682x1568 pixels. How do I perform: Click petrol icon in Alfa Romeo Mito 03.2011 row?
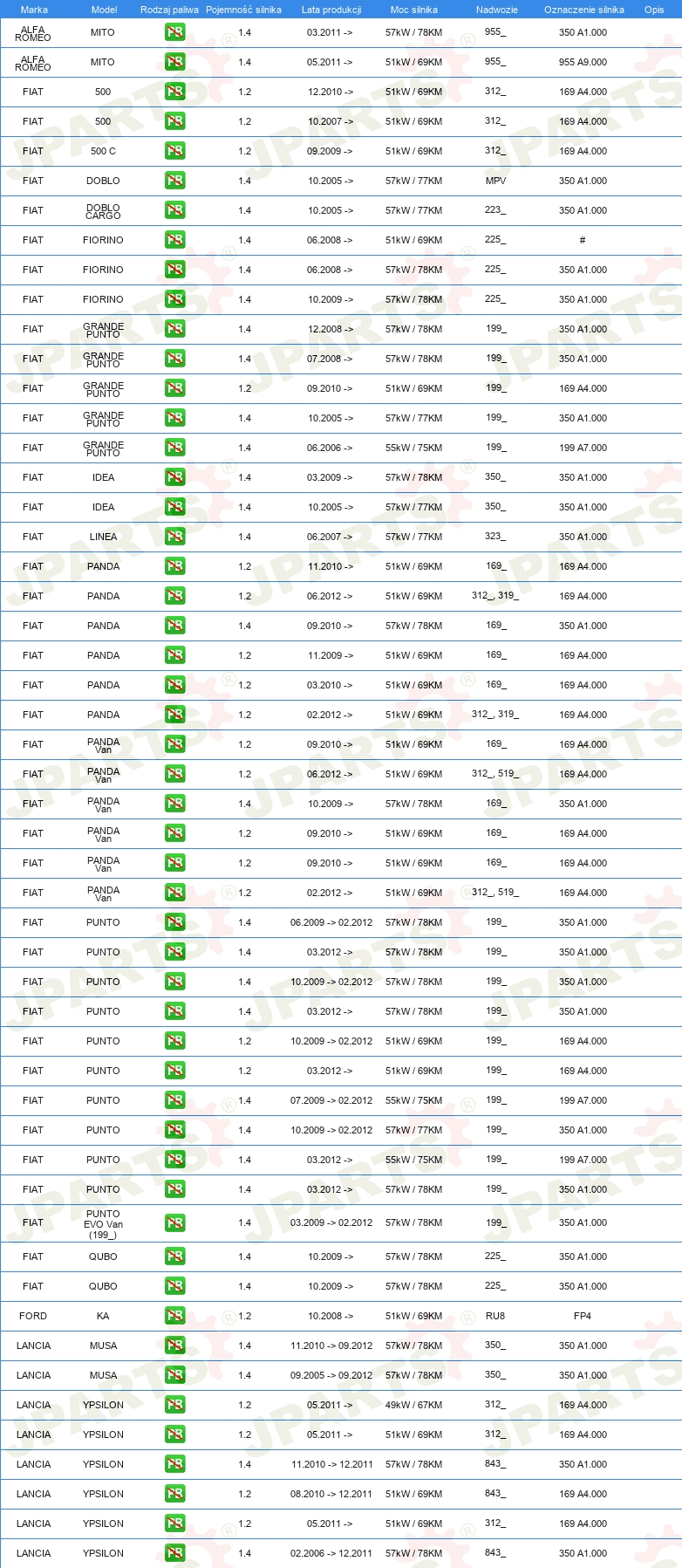click(x=174, y=32)
